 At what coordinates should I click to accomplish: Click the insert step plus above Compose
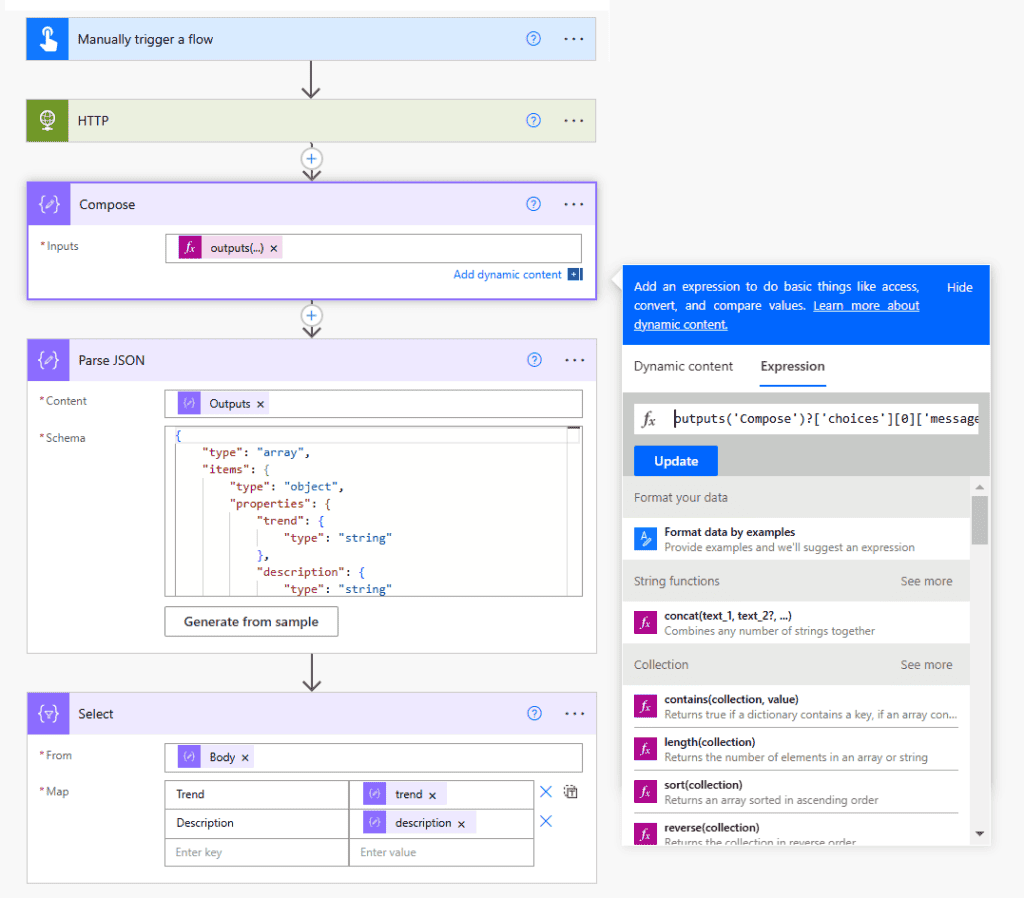311,158
